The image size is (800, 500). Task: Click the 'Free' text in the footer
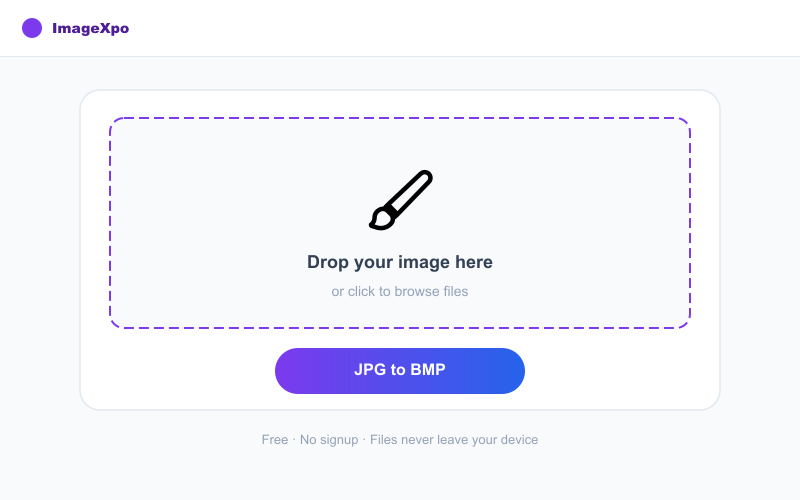click(x=274, y=440)
